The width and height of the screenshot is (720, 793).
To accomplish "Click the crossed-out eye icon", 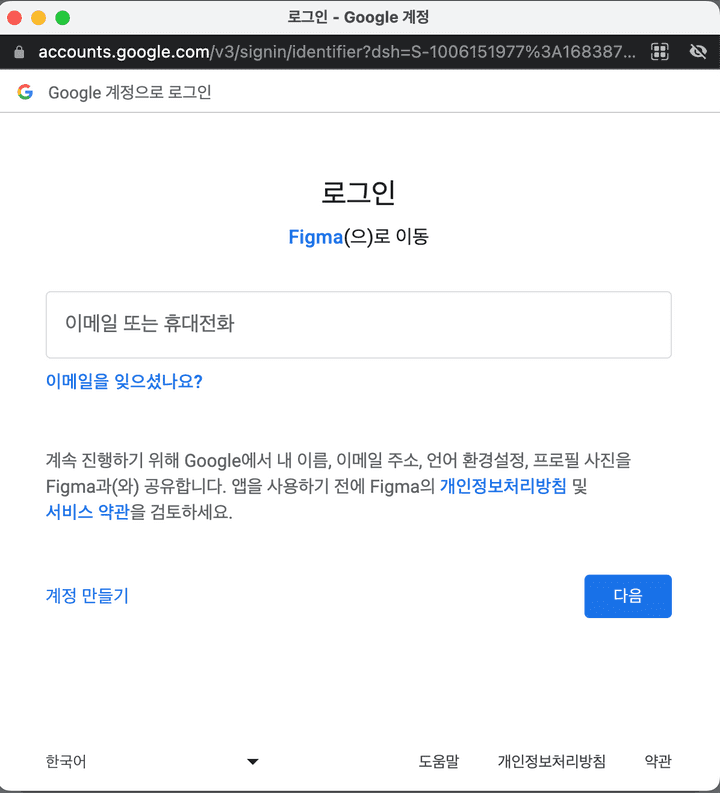I will 698,51.
